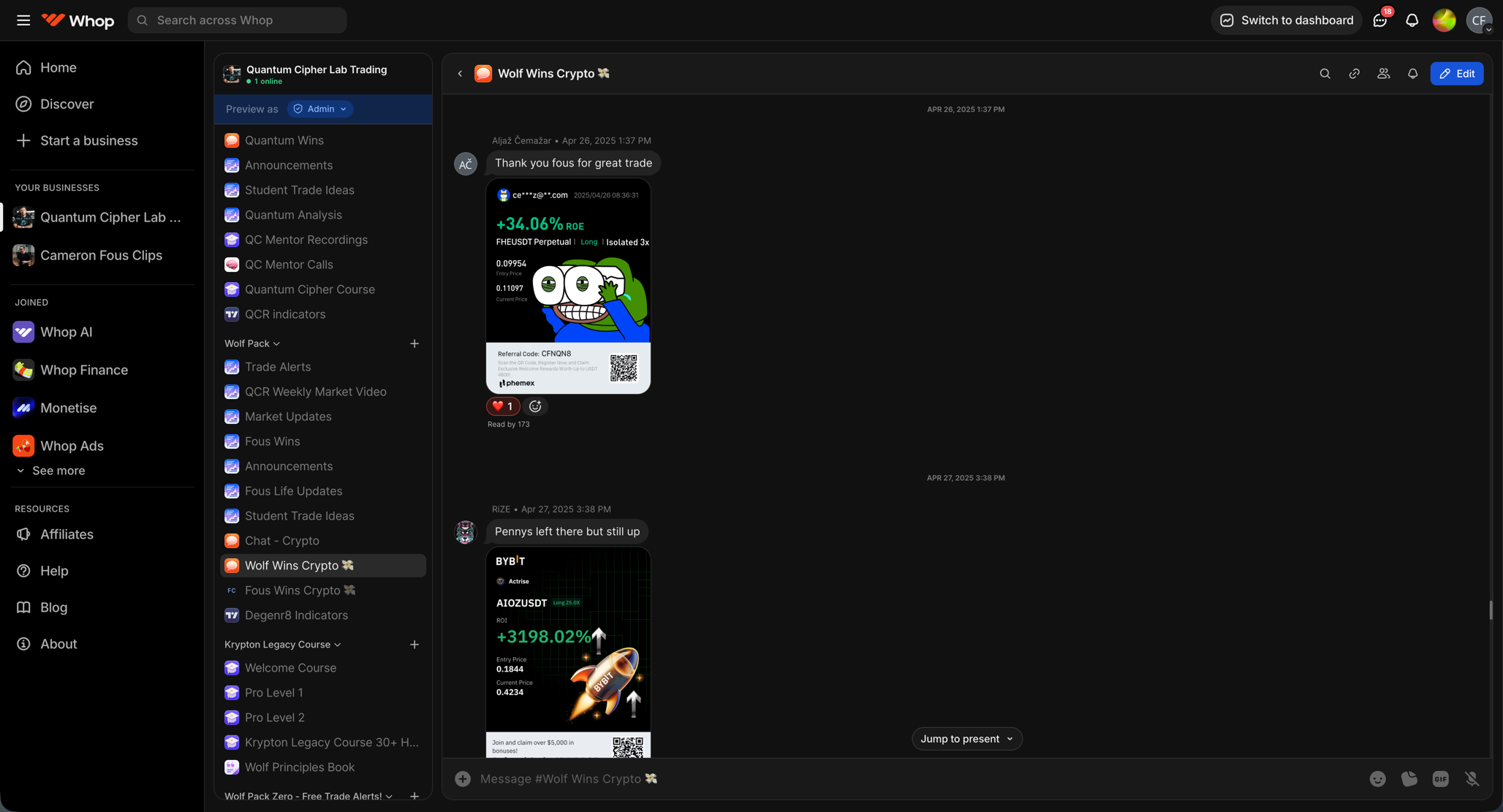Collapse Wolf Pack Zero section
This screenshot has height=812, width=1503.
click(308, 797)
